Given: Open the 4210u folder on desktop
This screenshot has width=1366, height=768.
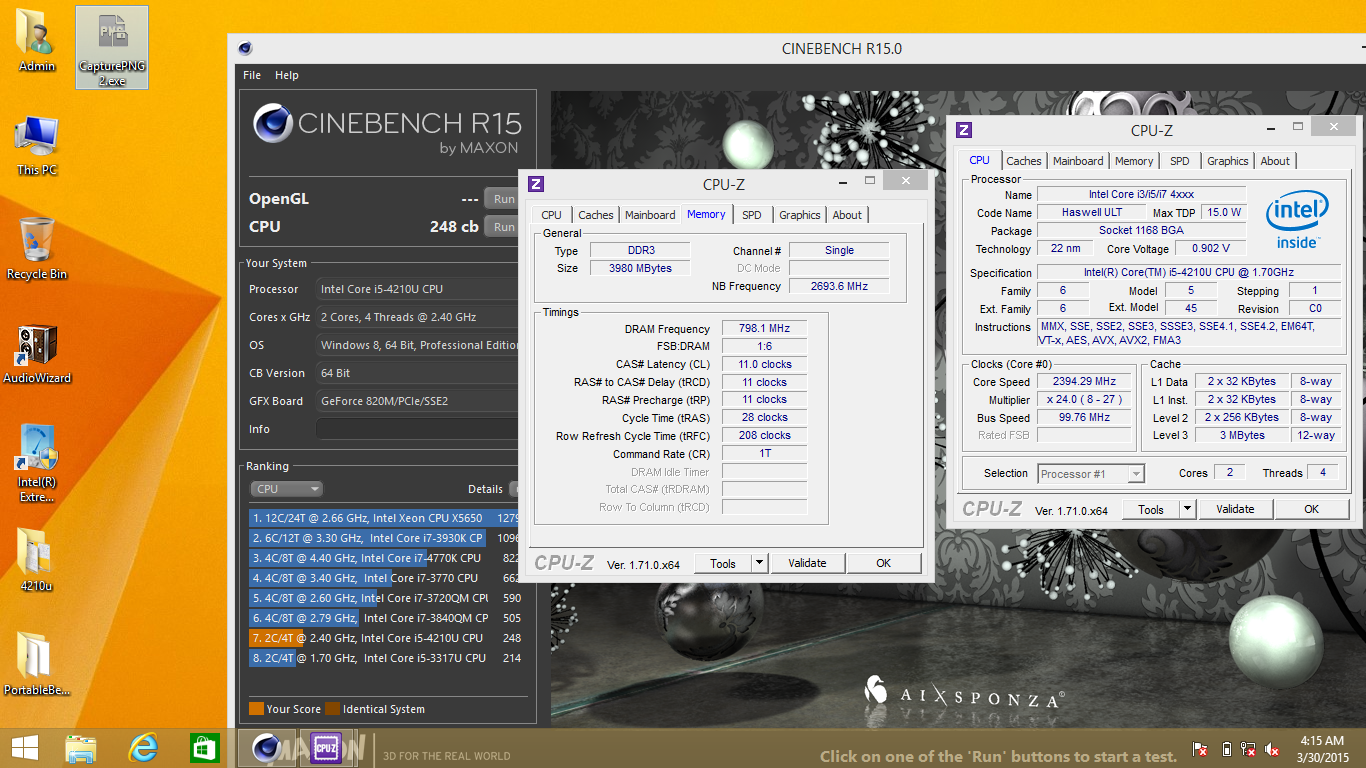Looking at the screenshot, I should [37, 558].
